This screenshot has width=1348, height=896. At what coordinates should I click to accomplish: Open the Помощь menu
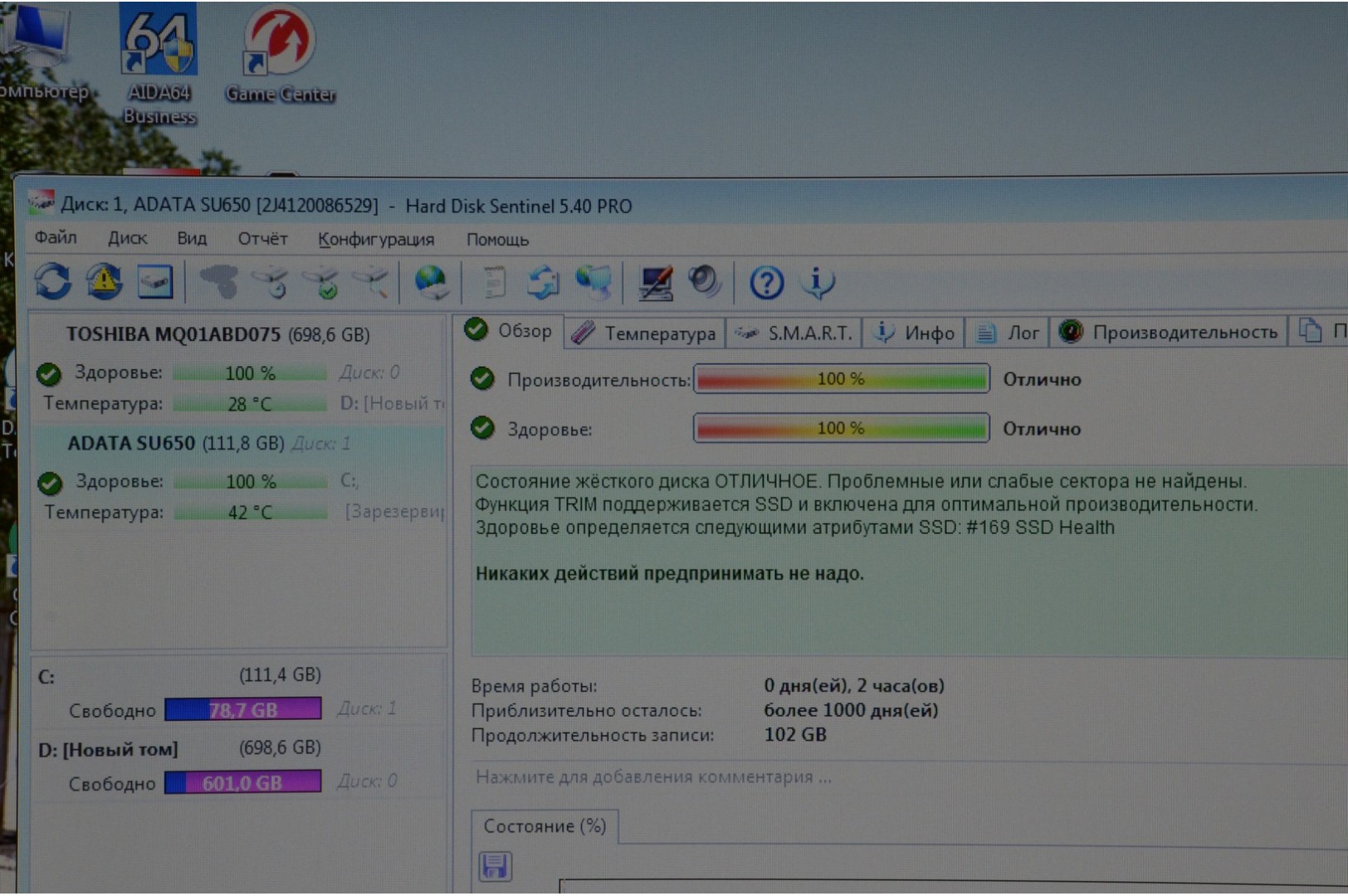[x=497, y=240]
